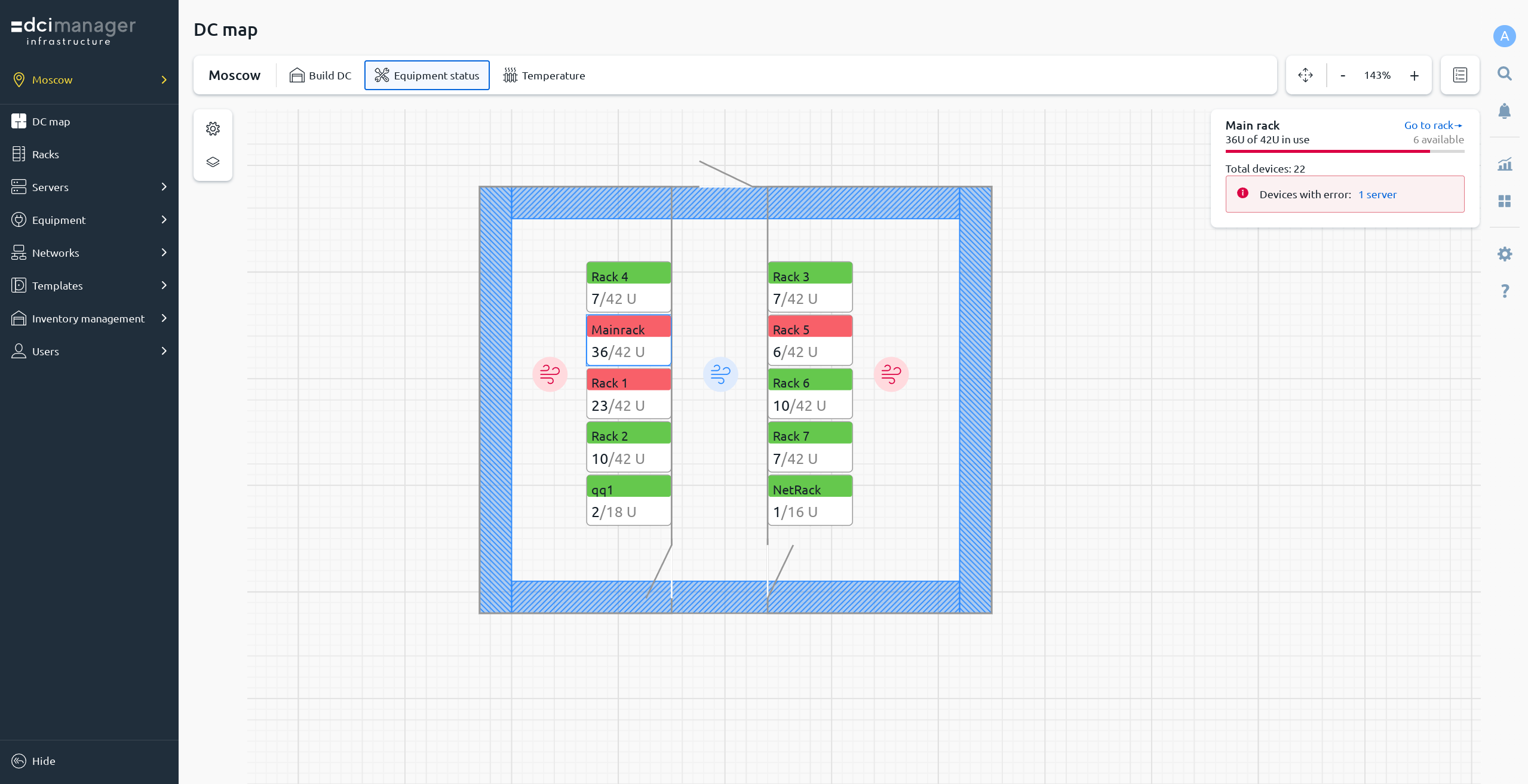Switch to Equipment status mode
The width and height of the screenshot is (1528, 784).
pos(427,75)
